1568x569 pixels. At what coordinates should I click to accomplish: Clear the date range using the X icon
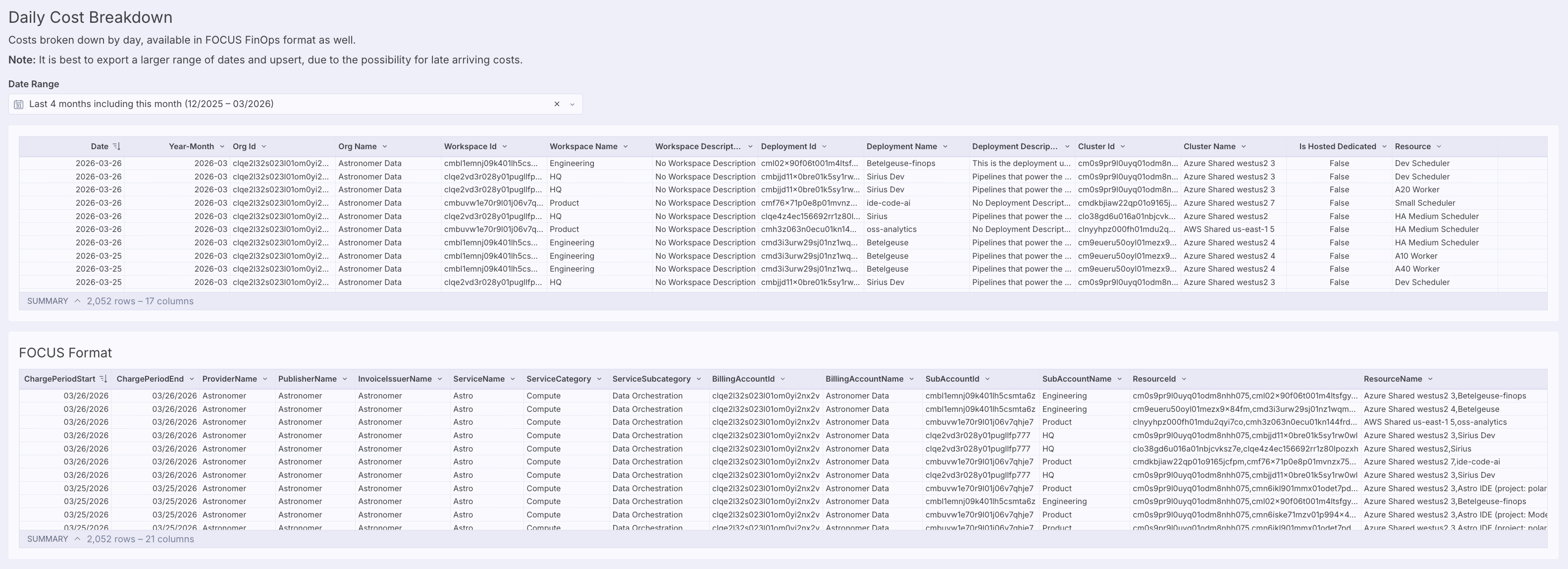coord(557,104)
